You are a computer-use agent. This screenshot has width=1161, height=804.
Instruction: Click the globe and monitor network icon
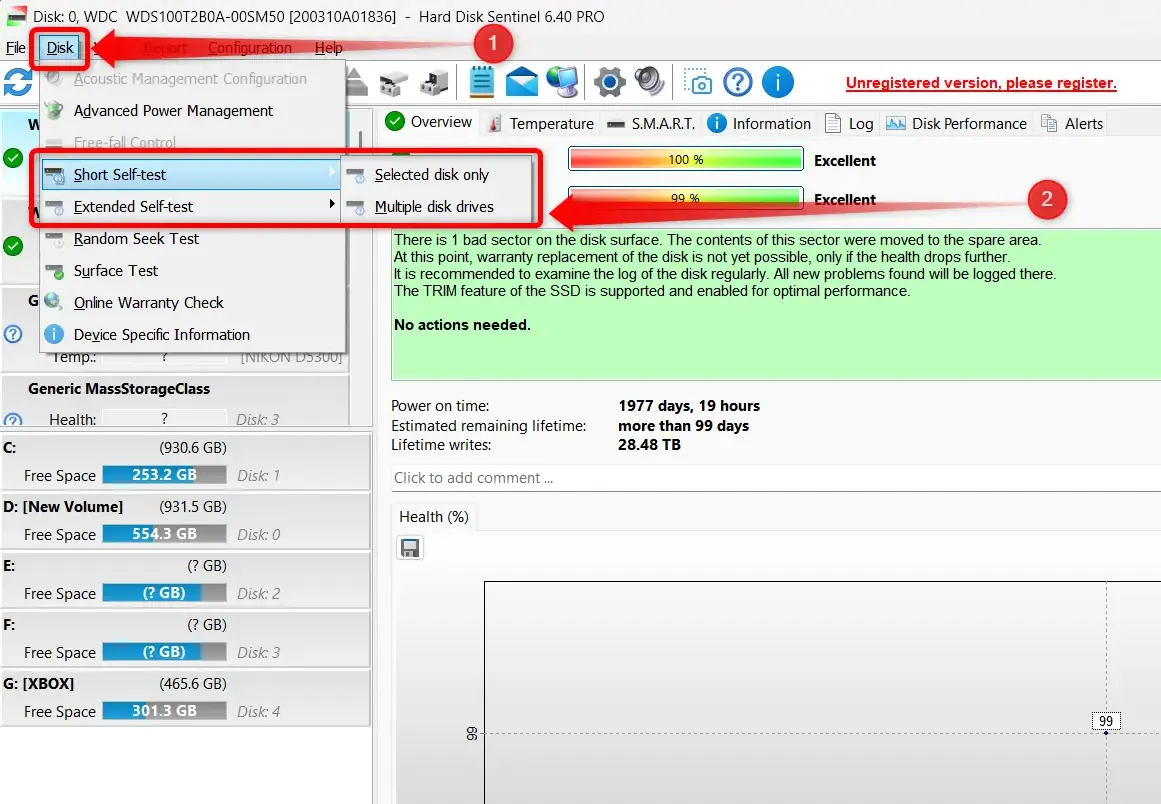click(x=563, y=81)
